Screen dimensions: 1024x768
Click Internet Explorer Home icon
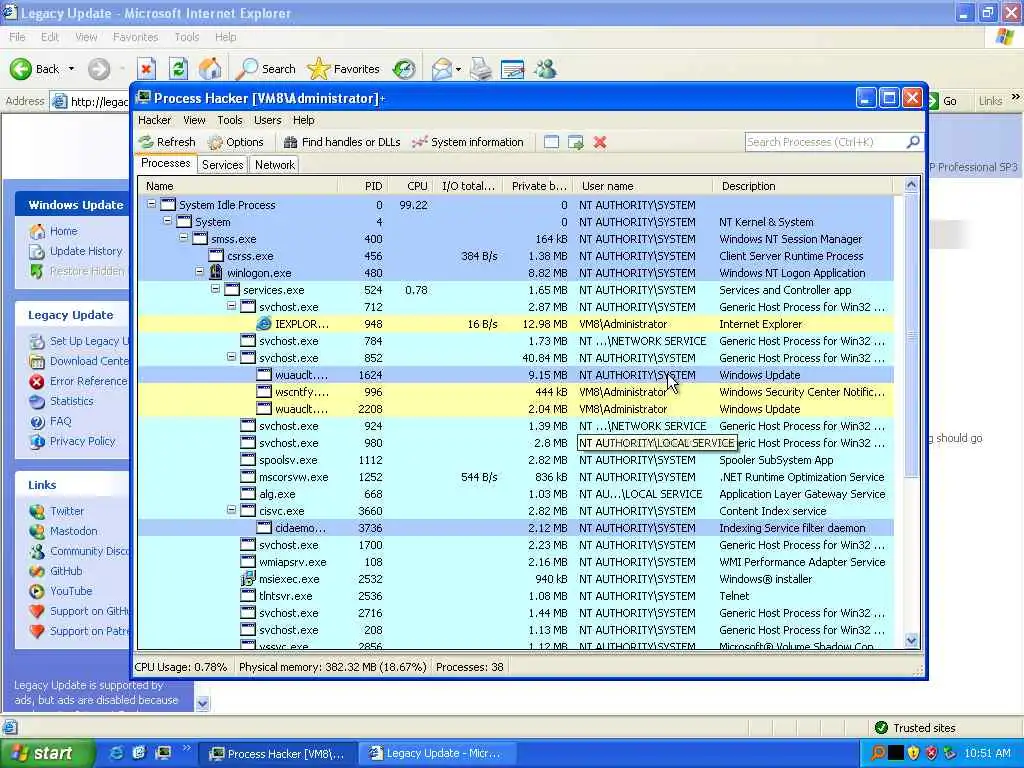210,69
